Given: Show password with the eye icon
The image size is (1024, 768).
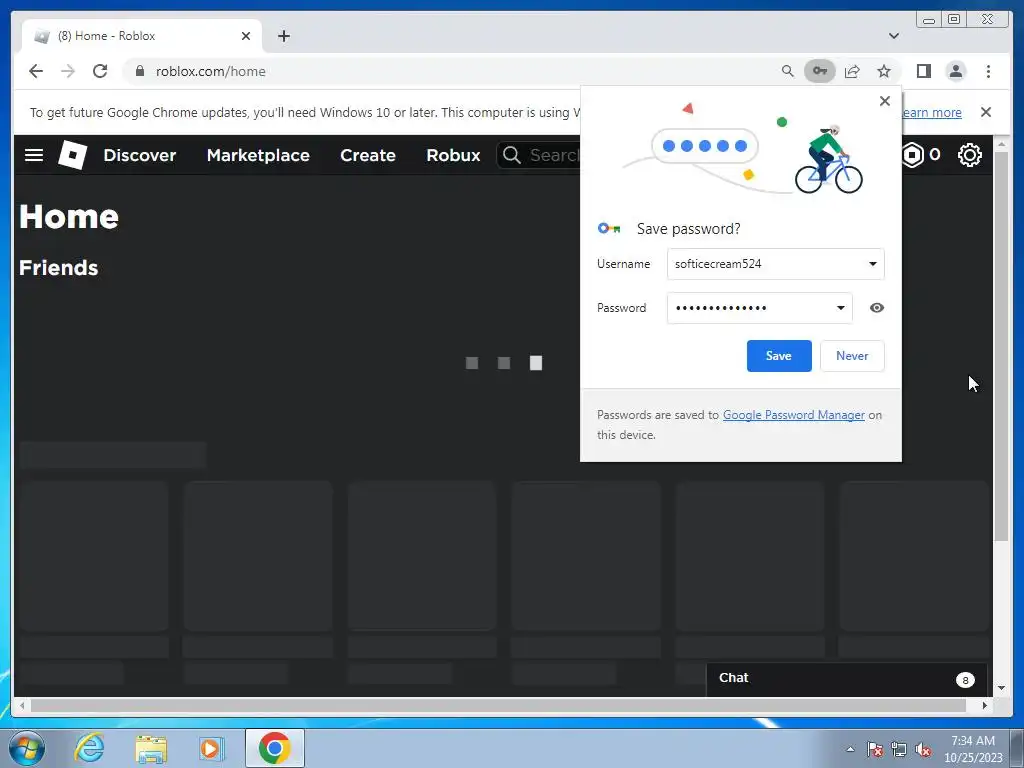Looking at the screenshot, I should [x=876, y=308].
